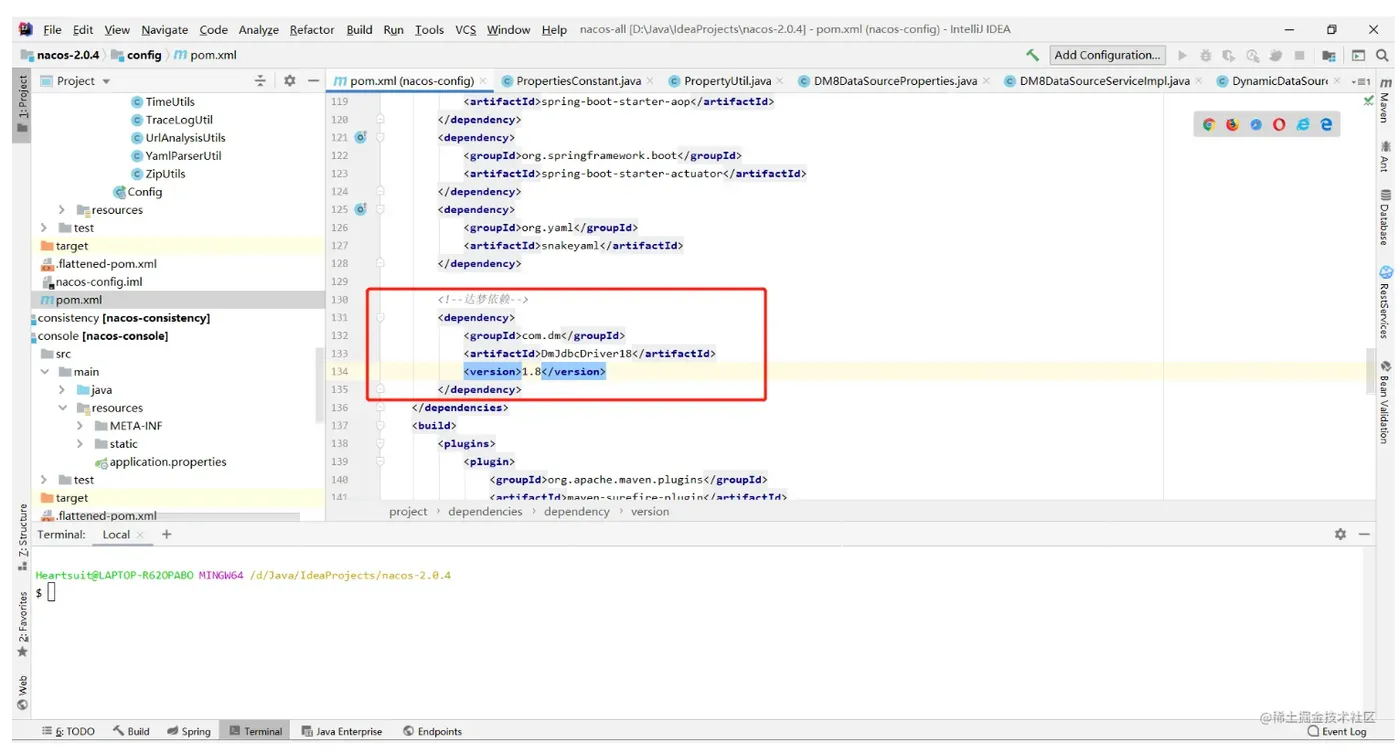Viewport: 1400px width, 753px height.
Task: Click the Stop square icon in toolbar
Action: (1299, 56)
